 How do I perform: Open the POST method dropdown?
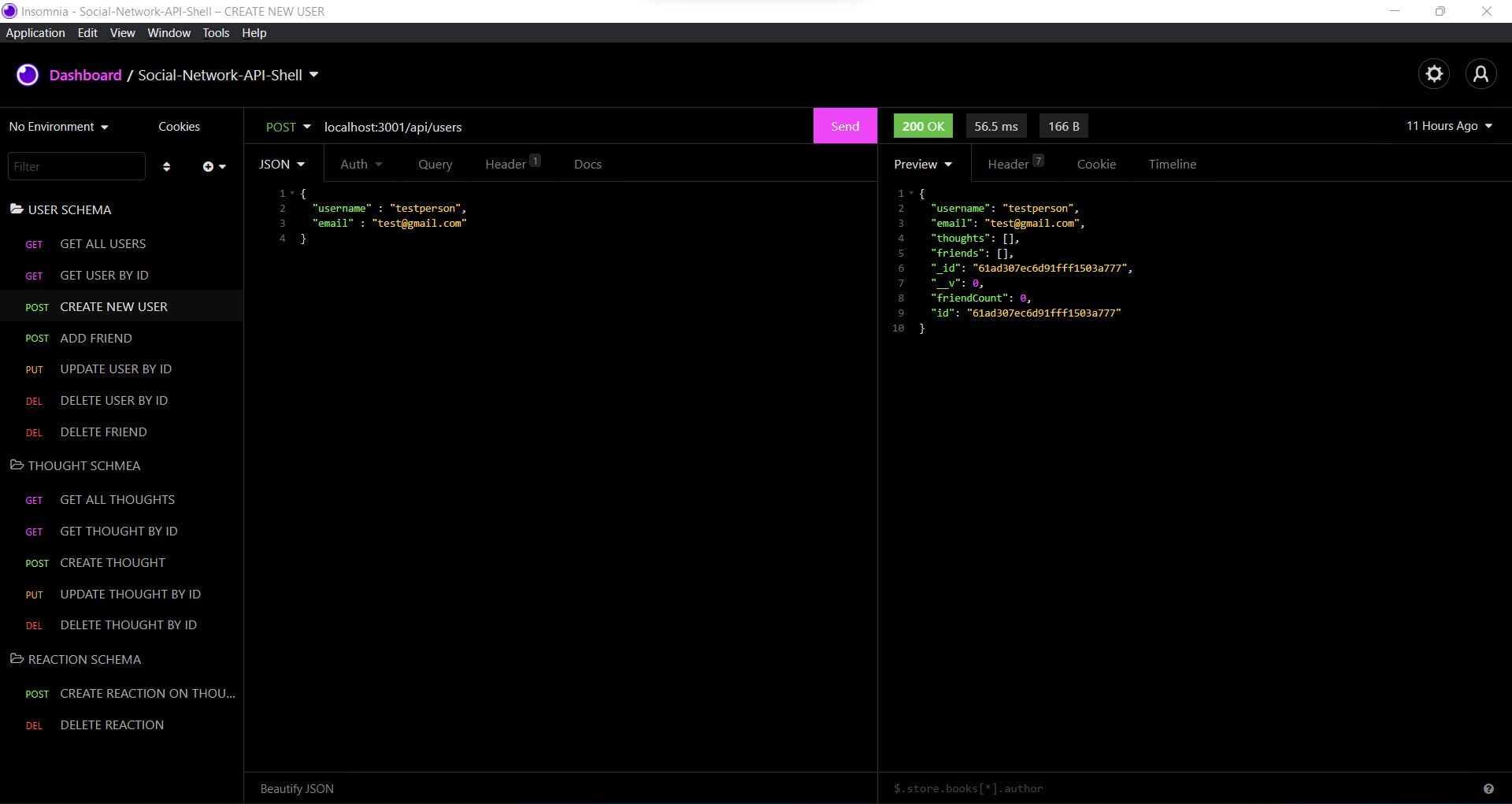click(288, 126)
